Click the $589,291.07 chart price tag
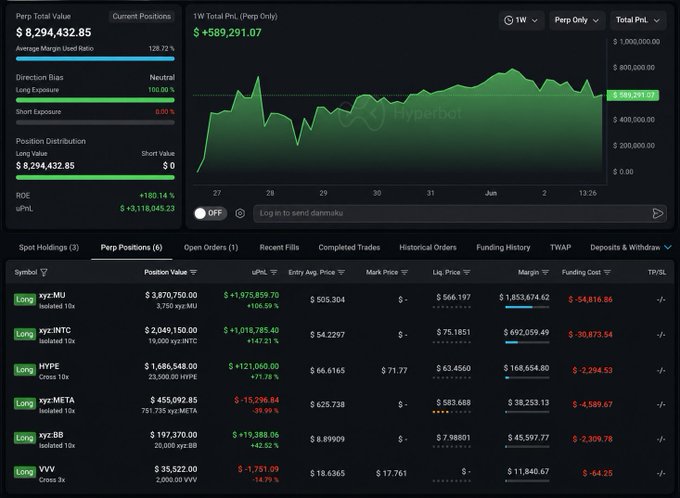The width and height of the screenshot is (680, 498). [633, 95]
